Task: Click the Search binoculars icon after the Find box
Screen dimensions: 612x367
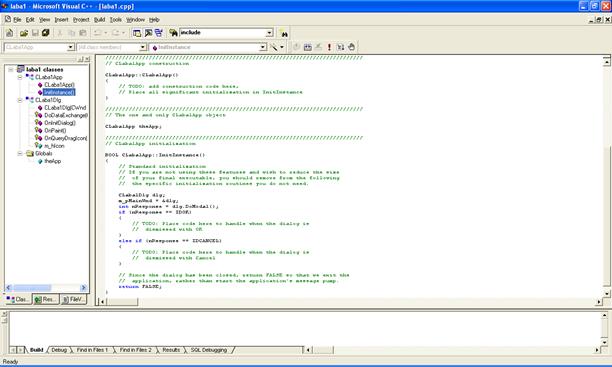Action: tap(284, 34)
